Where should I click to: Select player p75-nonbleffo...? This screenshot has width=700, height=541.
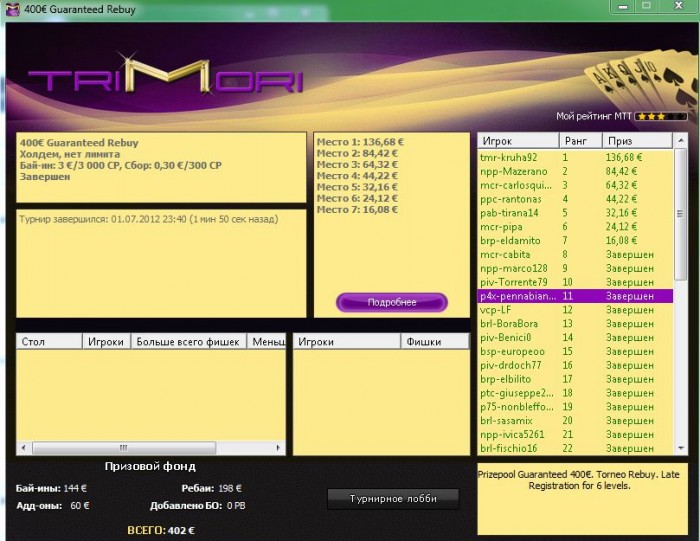(575, 407)
